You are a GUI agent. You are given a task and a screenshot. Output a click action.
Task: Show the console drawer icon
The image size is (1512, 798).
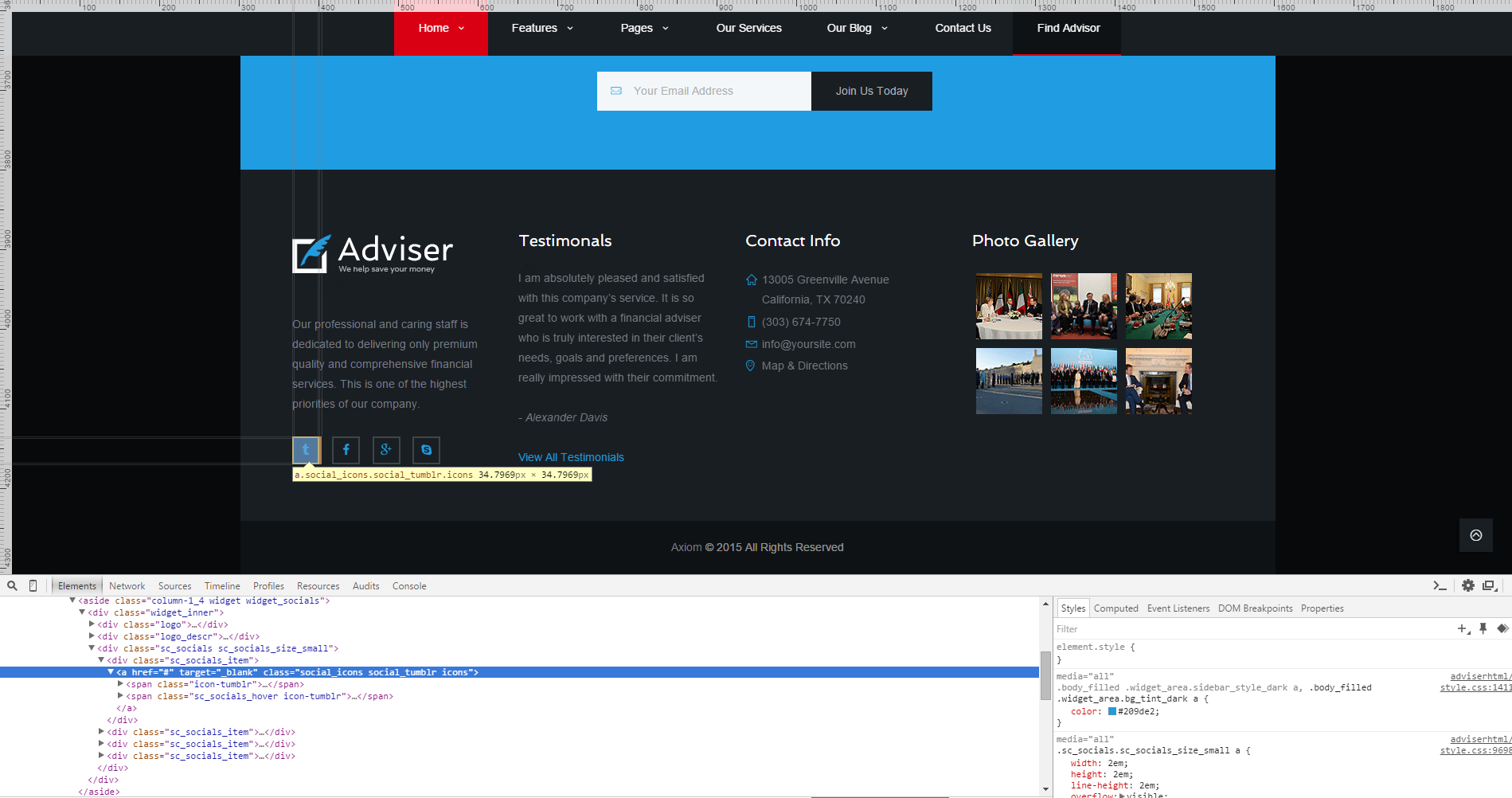click(x=1440, y=586)
